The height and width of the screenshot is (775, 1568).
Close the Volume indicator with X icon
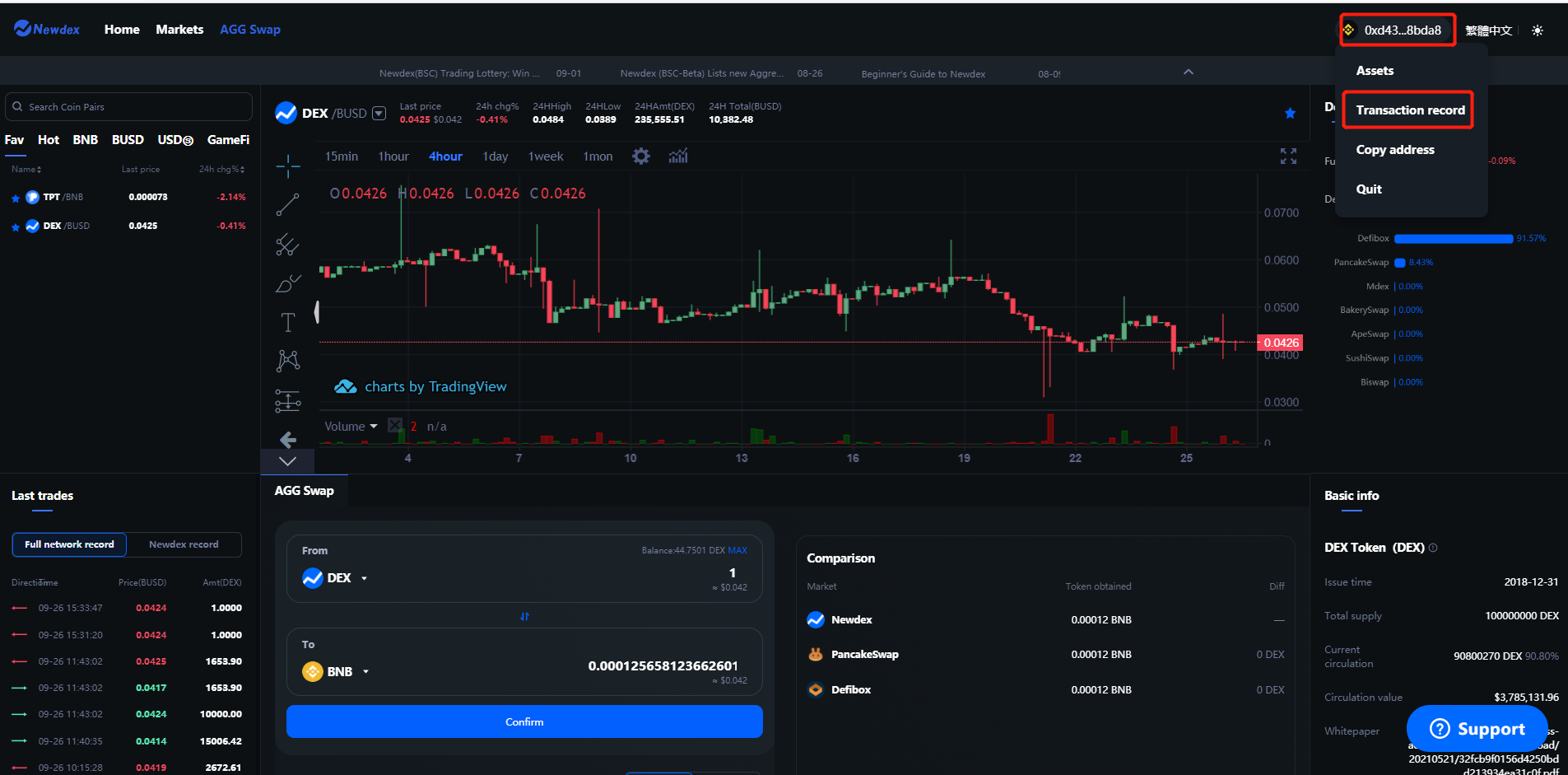[x=395, y=426]
